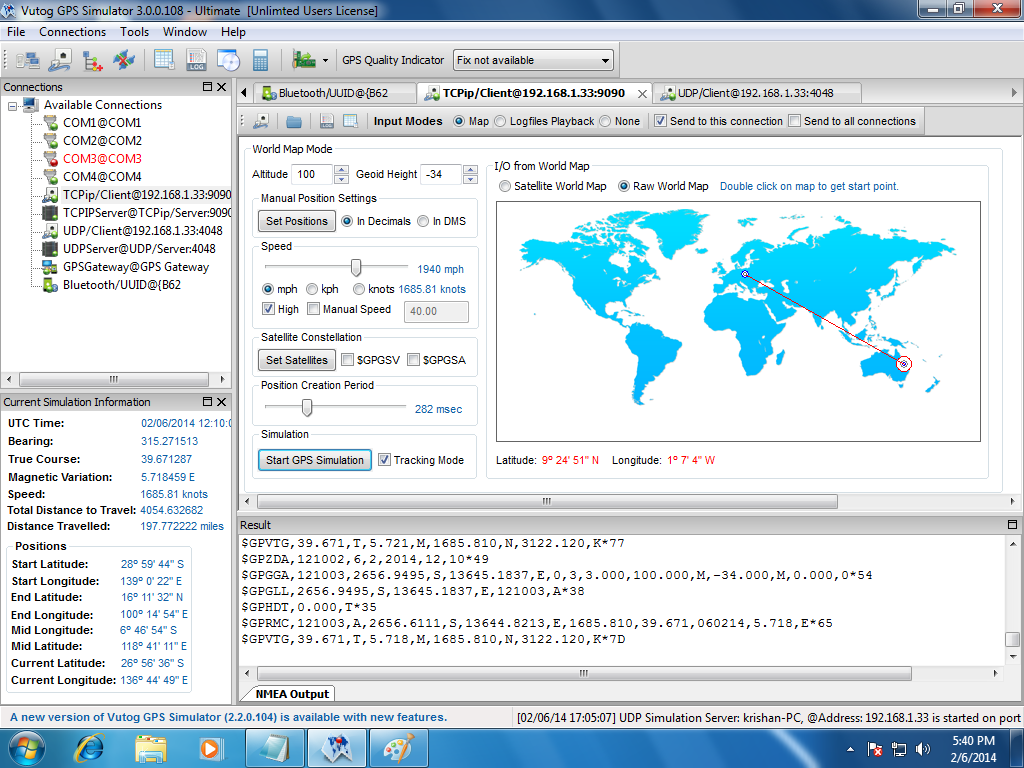Select GPSGateway@GPS Gateway connection
This screenshot has height=768, width=1024.
pyautogui.click(x=136, y=266)
